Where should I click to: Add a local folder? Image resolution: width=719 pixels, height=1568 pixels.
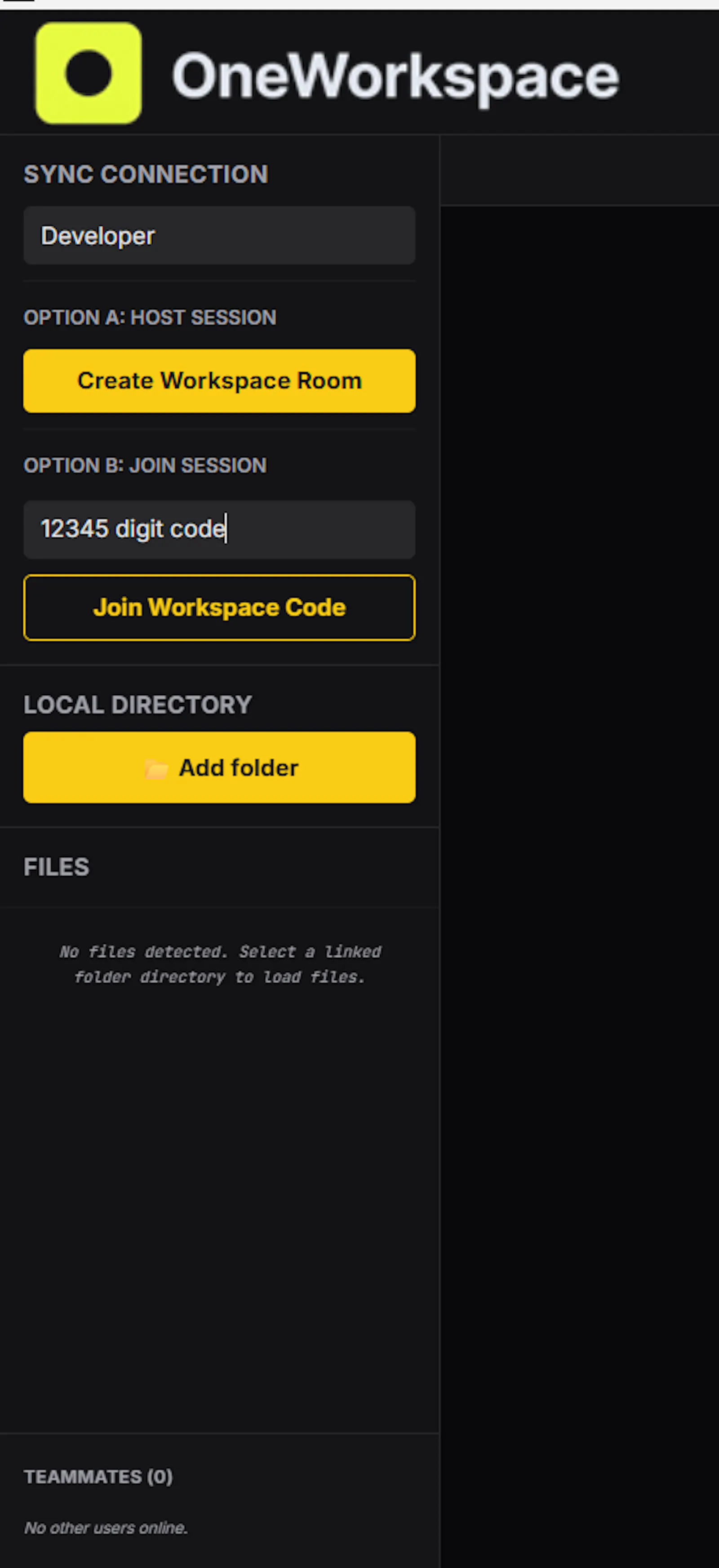tap(220, 768)
